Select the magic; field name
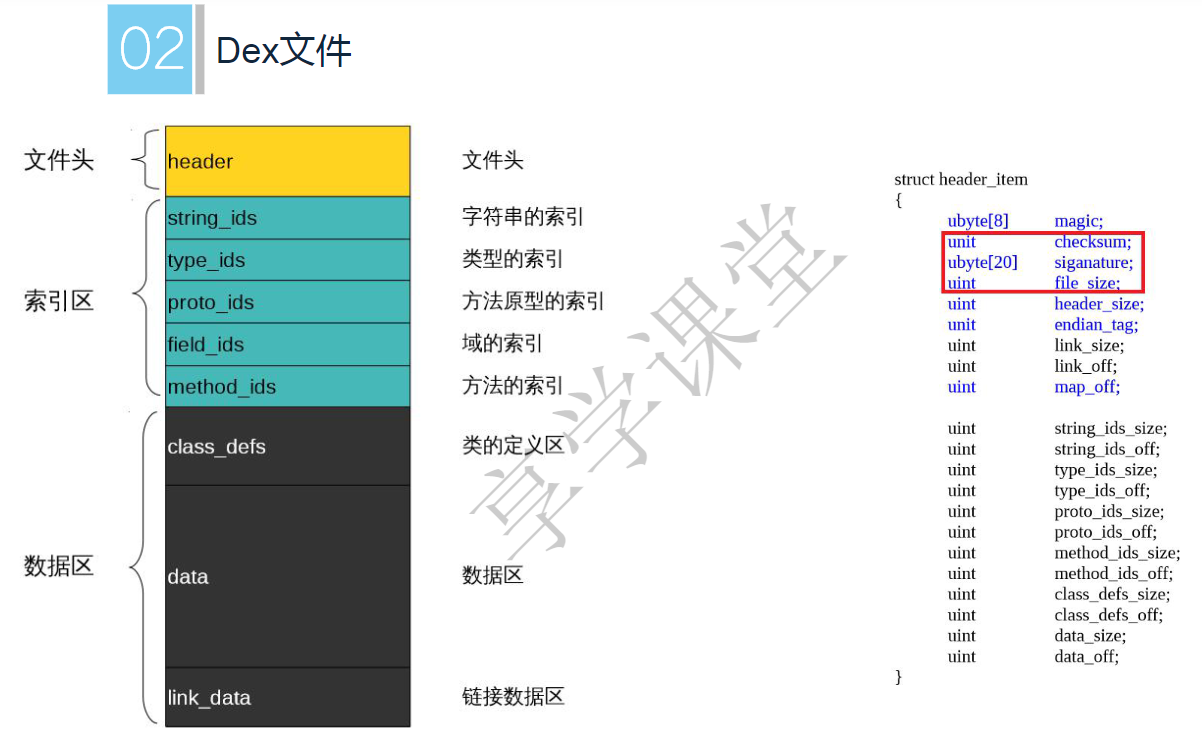The image size is (1202, 745). coord(1079,221)
